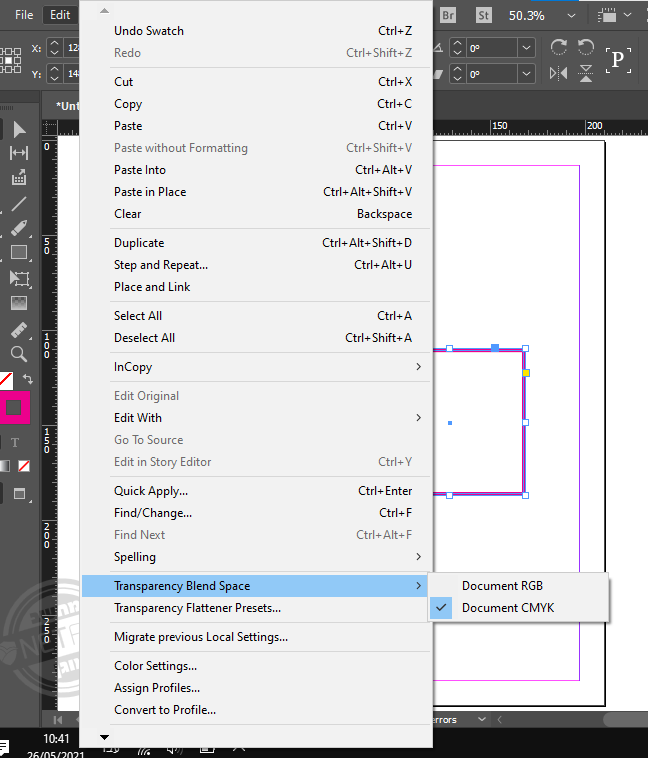Select the Gap tool
The image size is (648, 758).
click(19, 153)
